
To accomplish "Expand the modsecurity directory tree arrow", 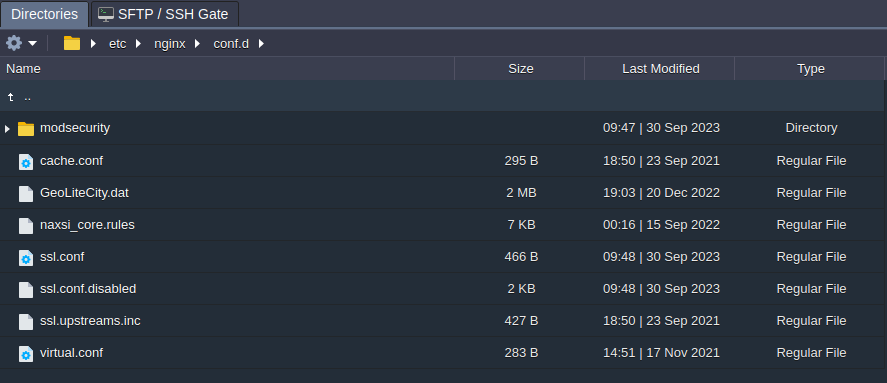I will [7, 129].
